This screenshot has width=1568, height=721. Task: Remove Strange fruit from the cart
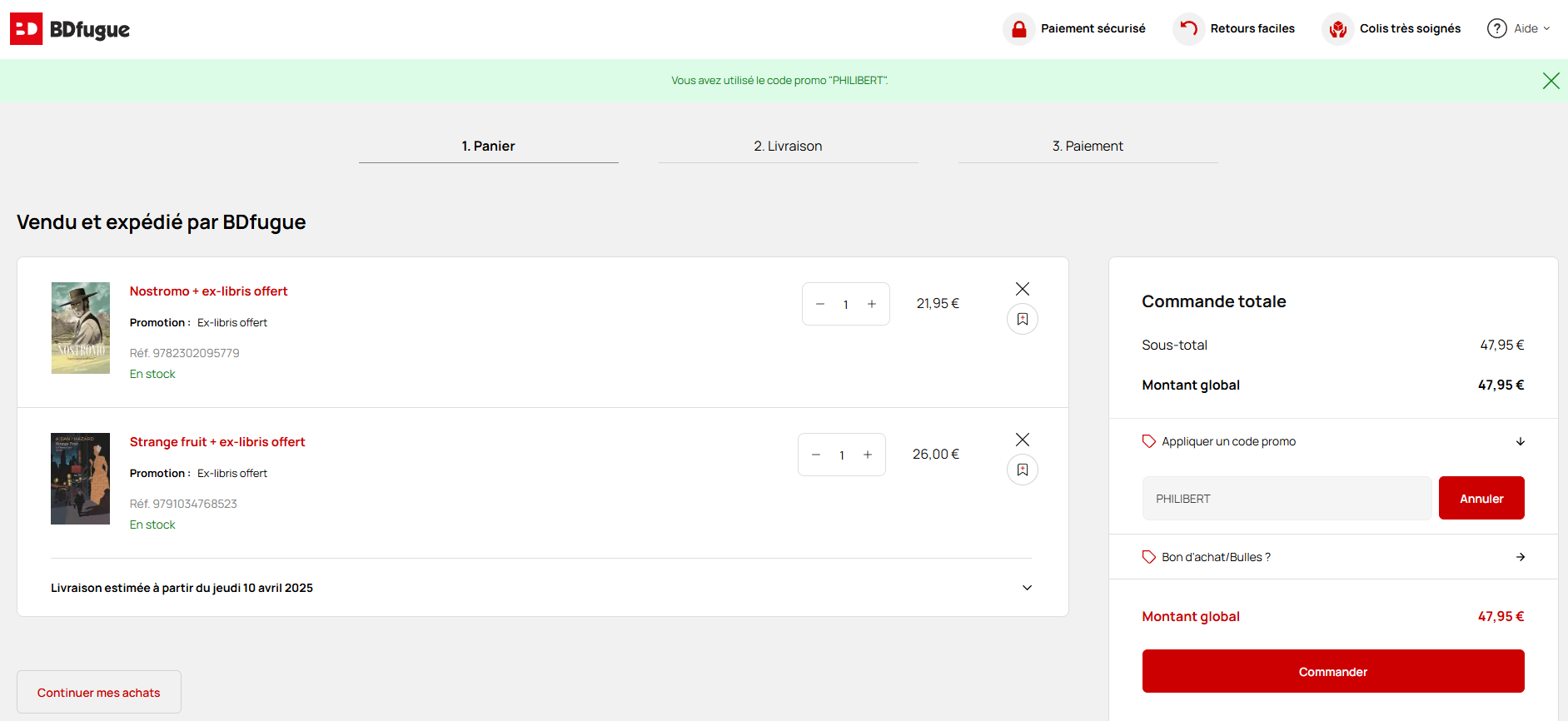1023,440
